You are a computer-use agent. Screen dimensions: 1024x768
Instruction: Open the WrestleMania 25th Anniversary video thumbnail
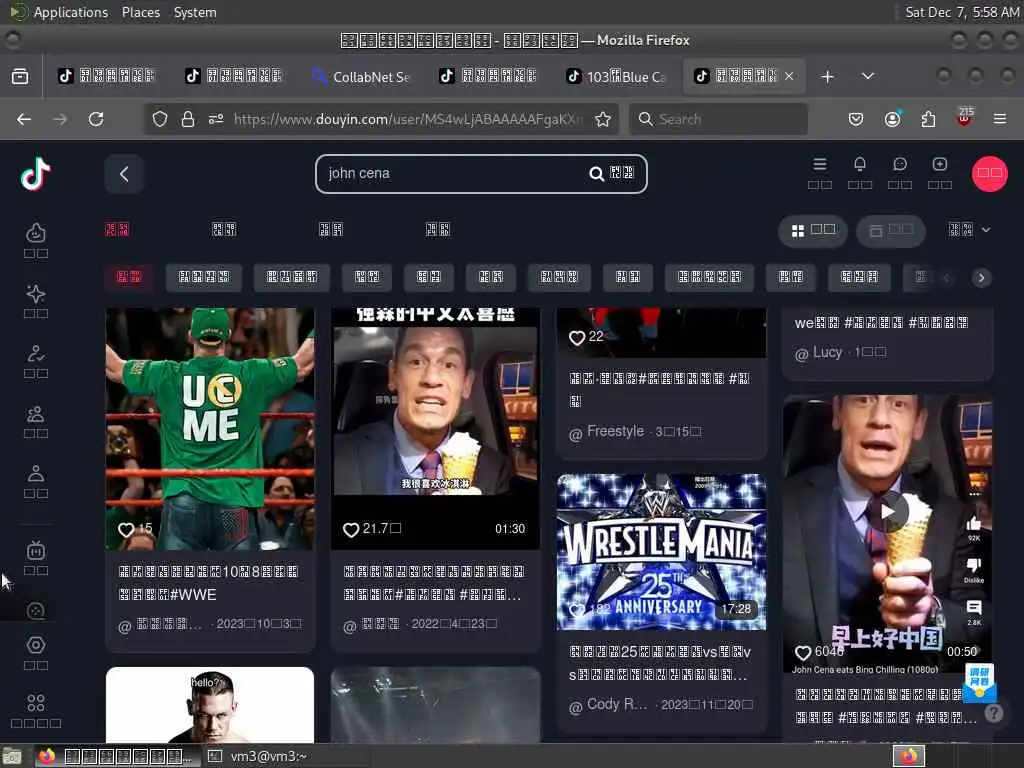[662, 552]
